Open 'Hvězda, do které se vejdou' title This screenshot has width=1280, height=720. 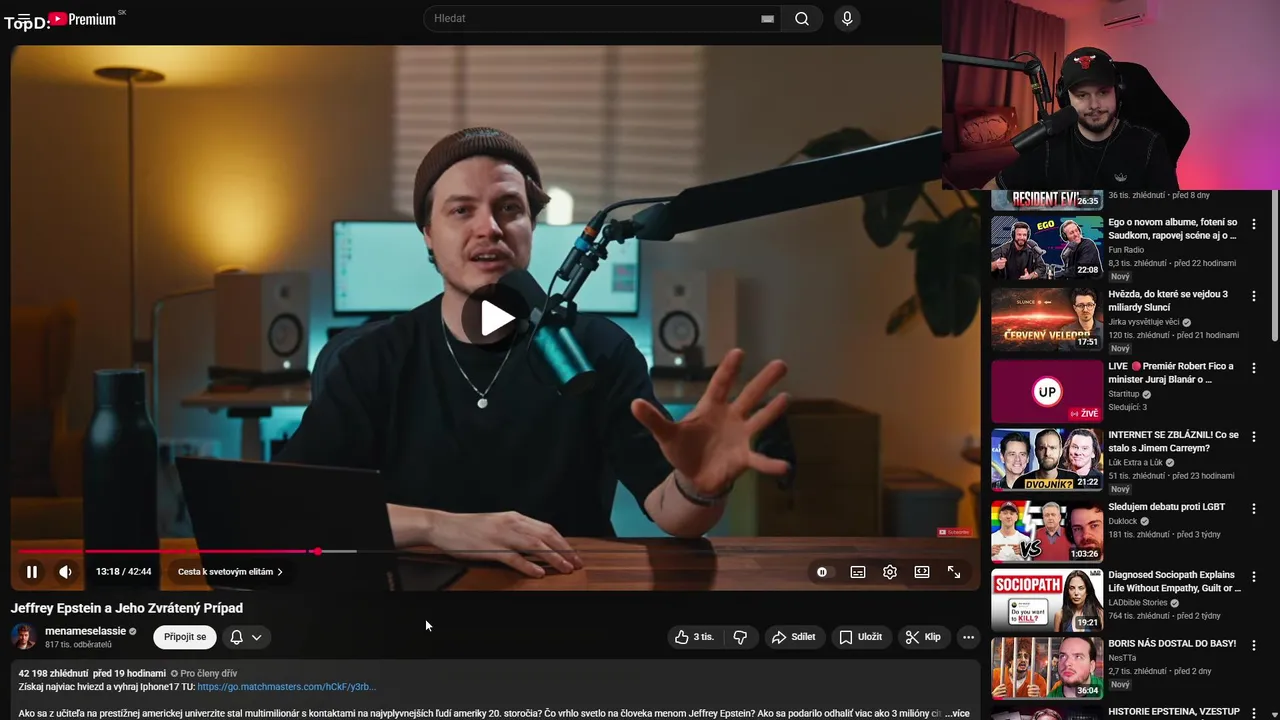pos(1168,301)
